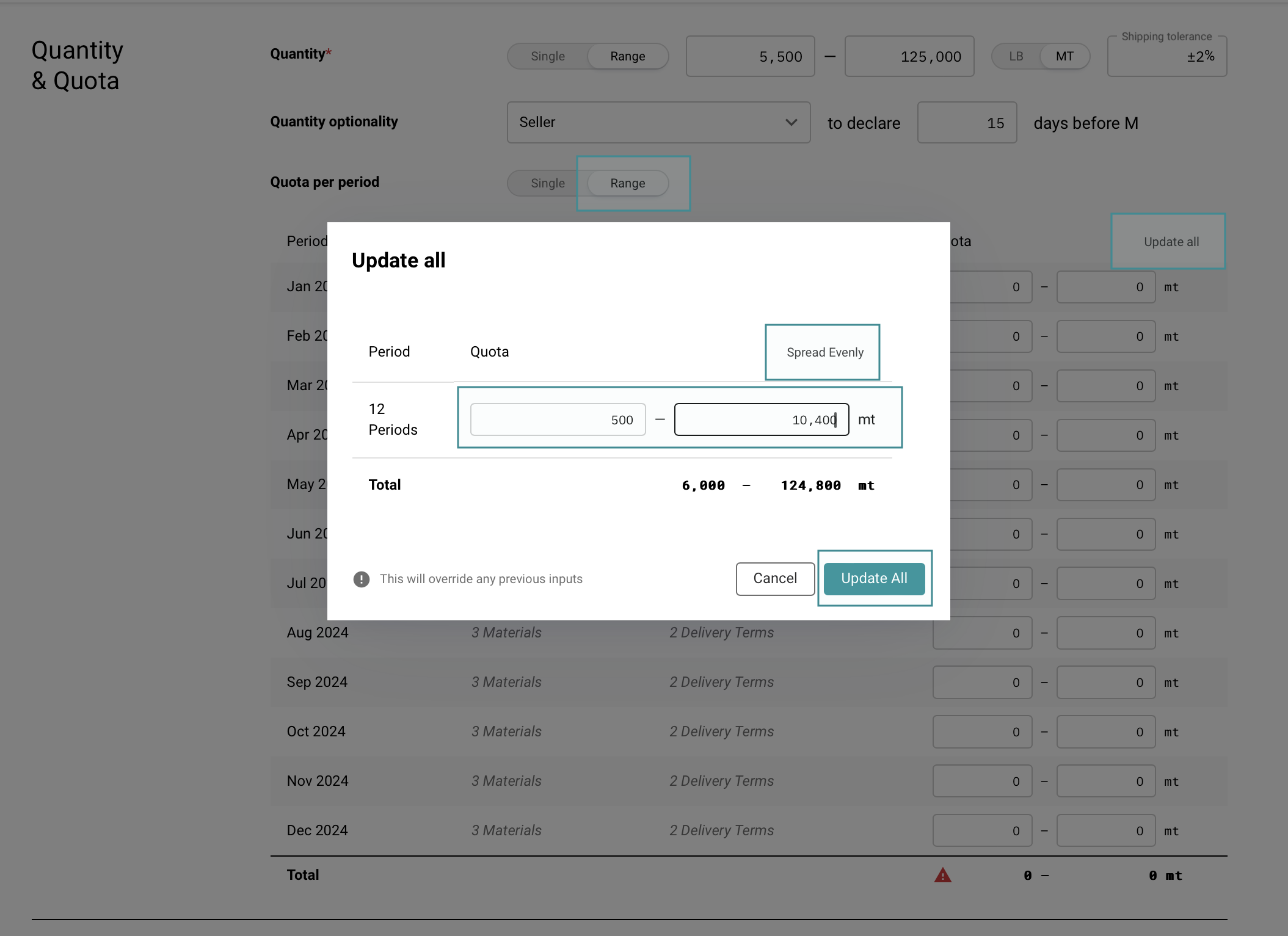Click the maximum quota field showing 10,400
This screenshot has width=1288, height=936.
[761, 419]
